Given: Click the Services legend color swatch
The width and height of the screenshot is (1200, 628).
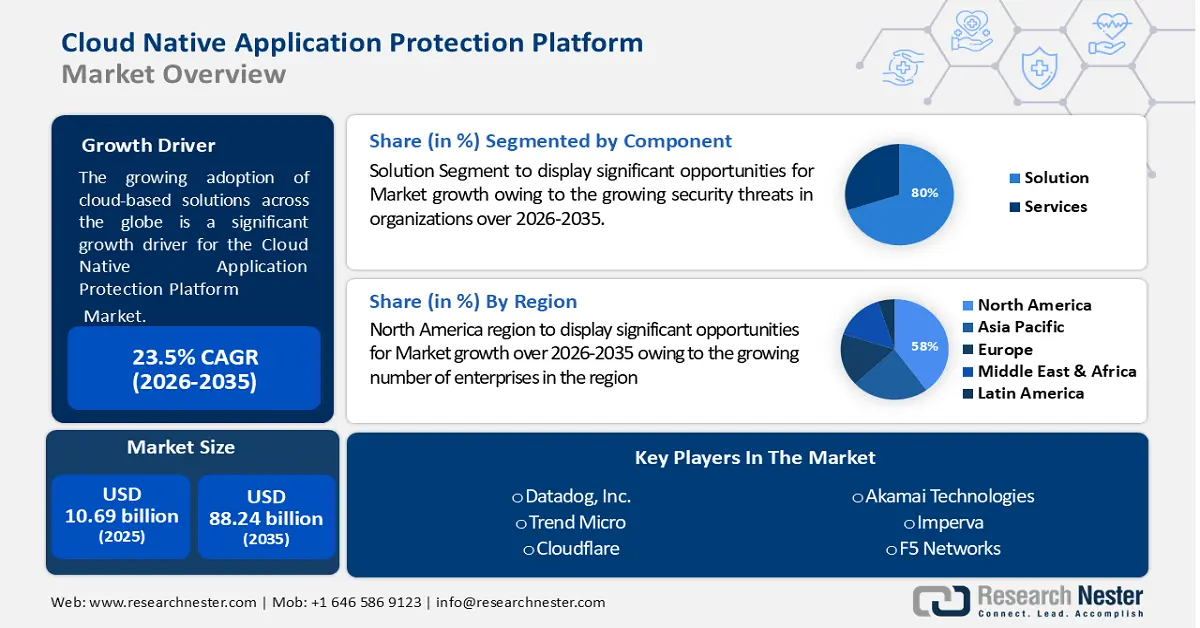Looking at the screenshot, I should (x=1015, y=207).
